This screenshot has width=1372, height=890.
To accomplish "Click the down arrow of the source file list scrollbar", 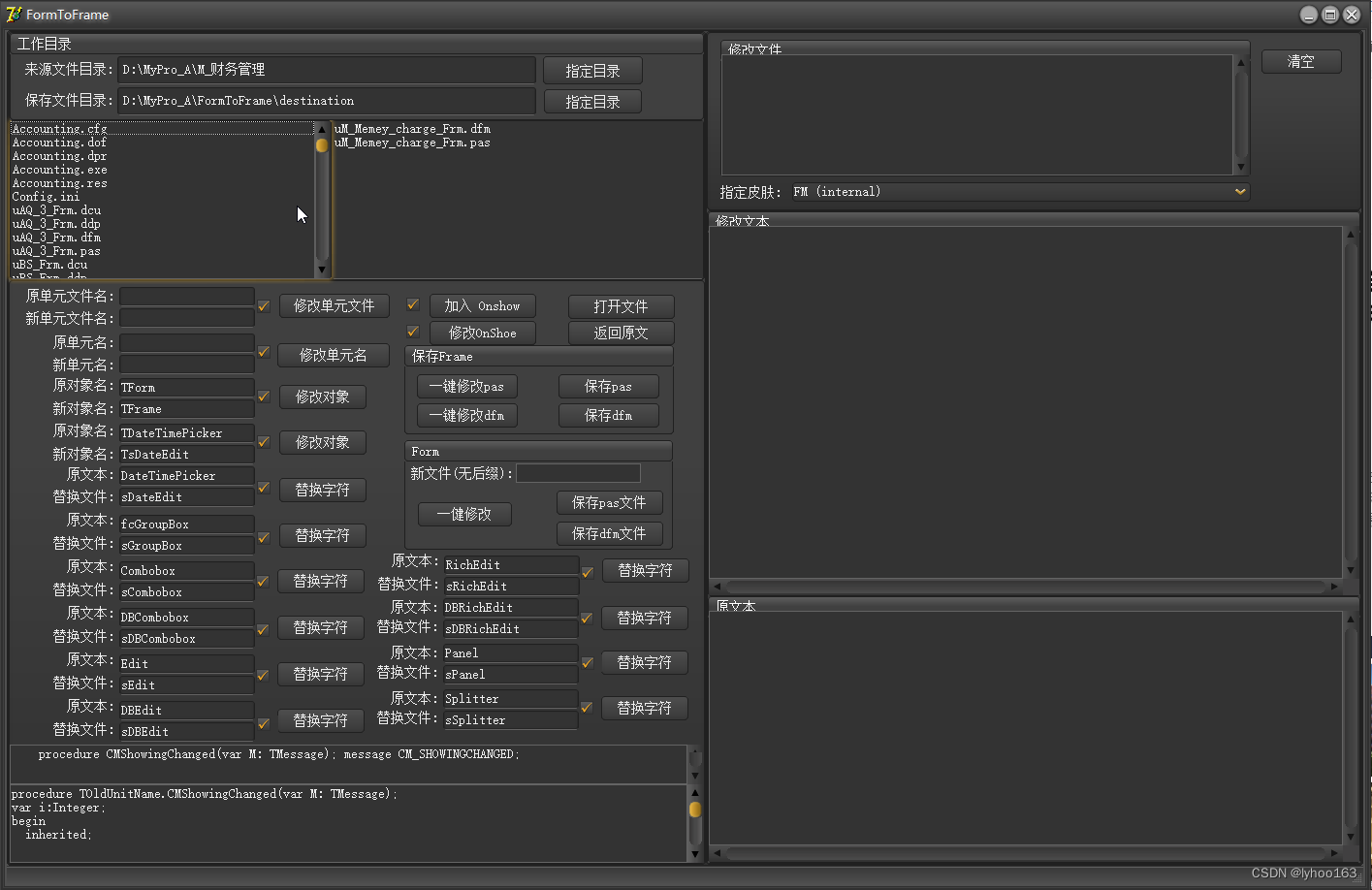I will (322, 270).
